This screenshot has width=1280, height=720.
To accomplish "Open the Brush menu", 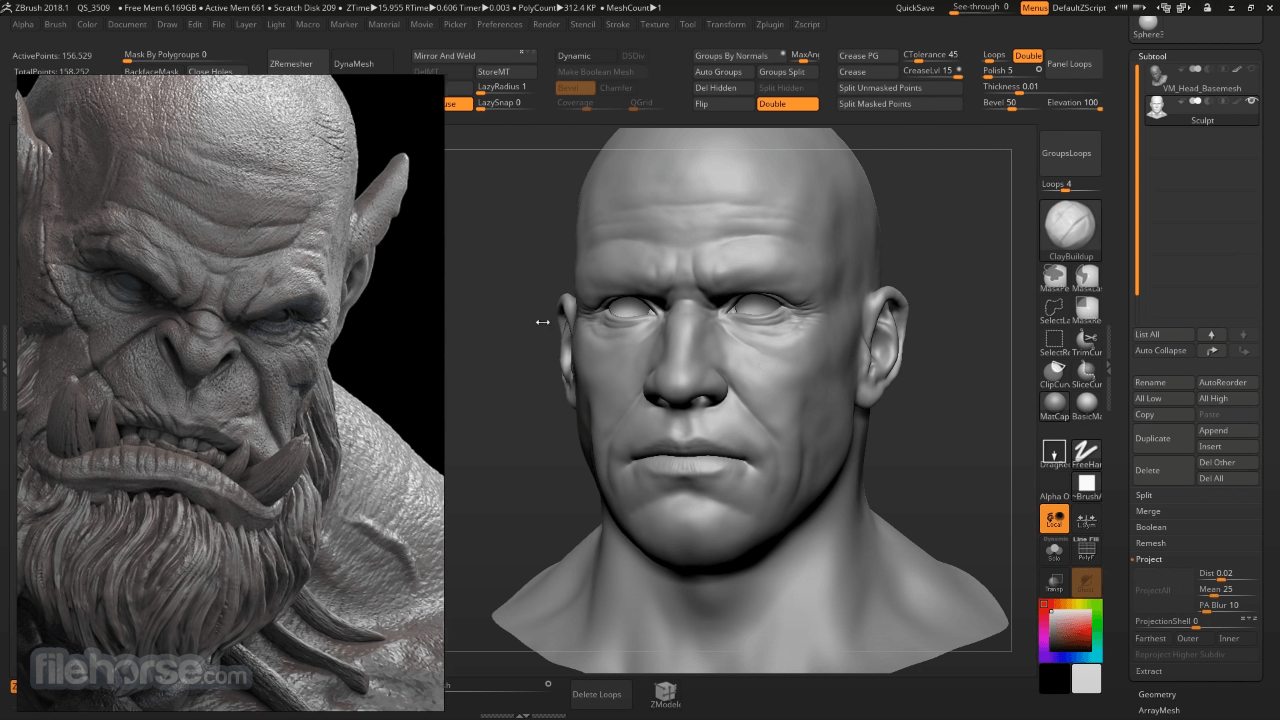I will click(56, 24).
